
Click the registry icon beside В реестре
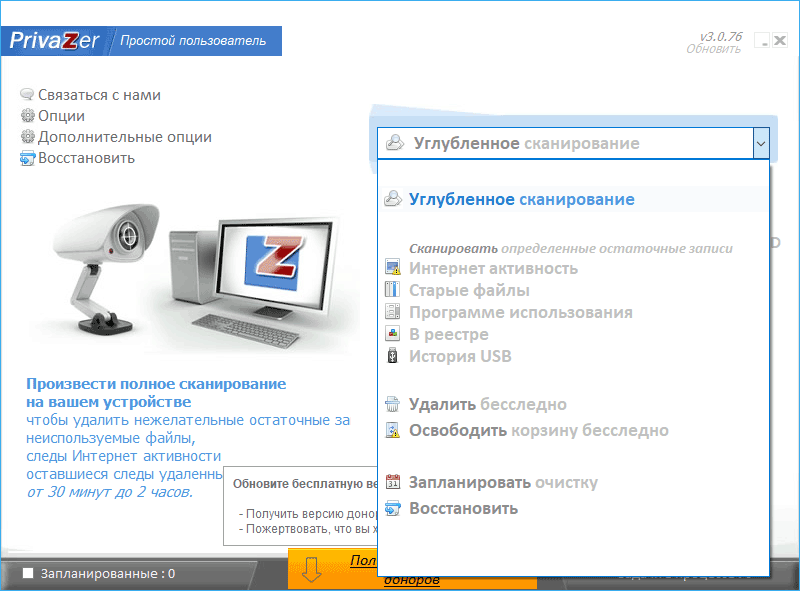coord(392,334)
